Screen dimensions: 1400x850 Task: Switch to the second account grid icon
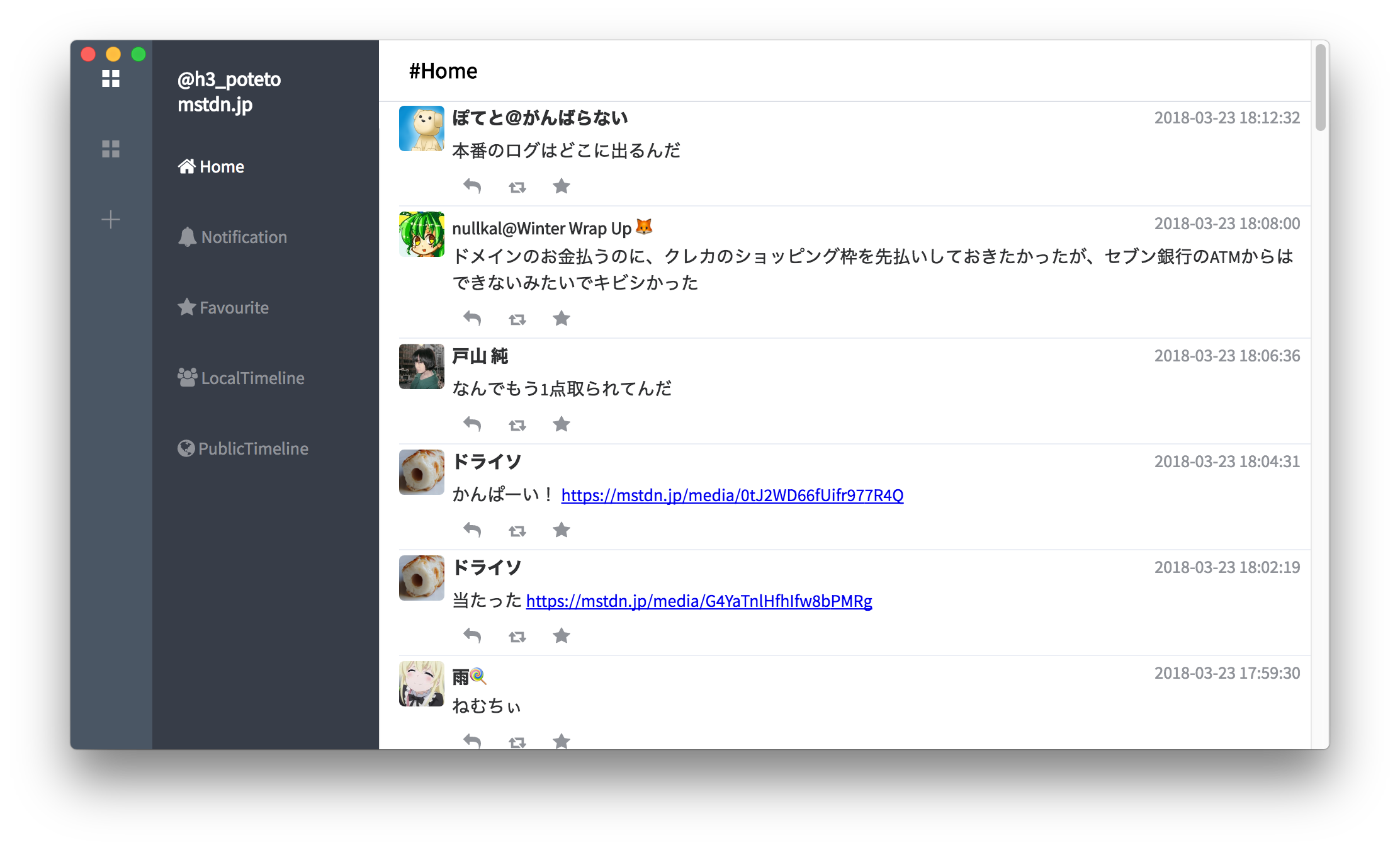(111, 149)
